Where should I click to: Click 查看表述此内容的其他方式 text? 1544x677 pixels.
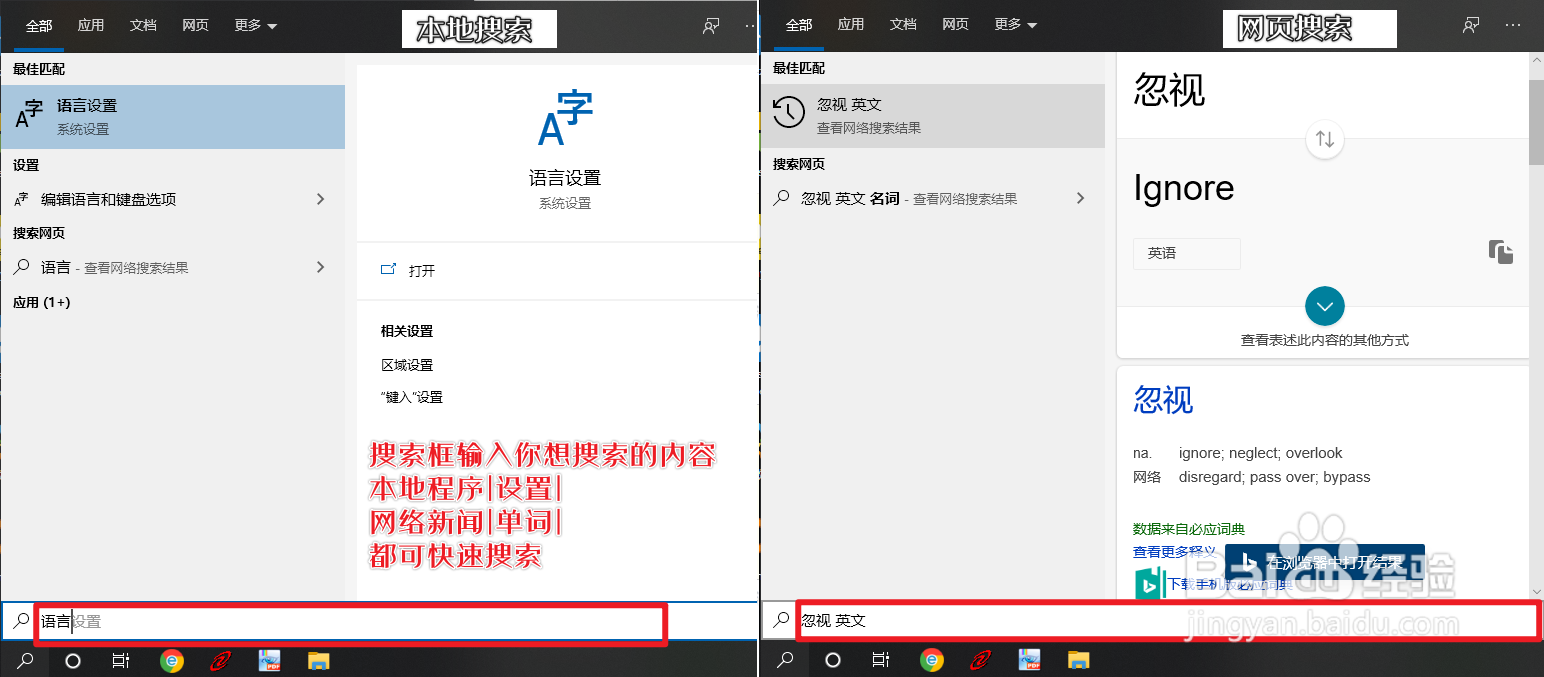pyautogui.click(x=1325, y=340)
